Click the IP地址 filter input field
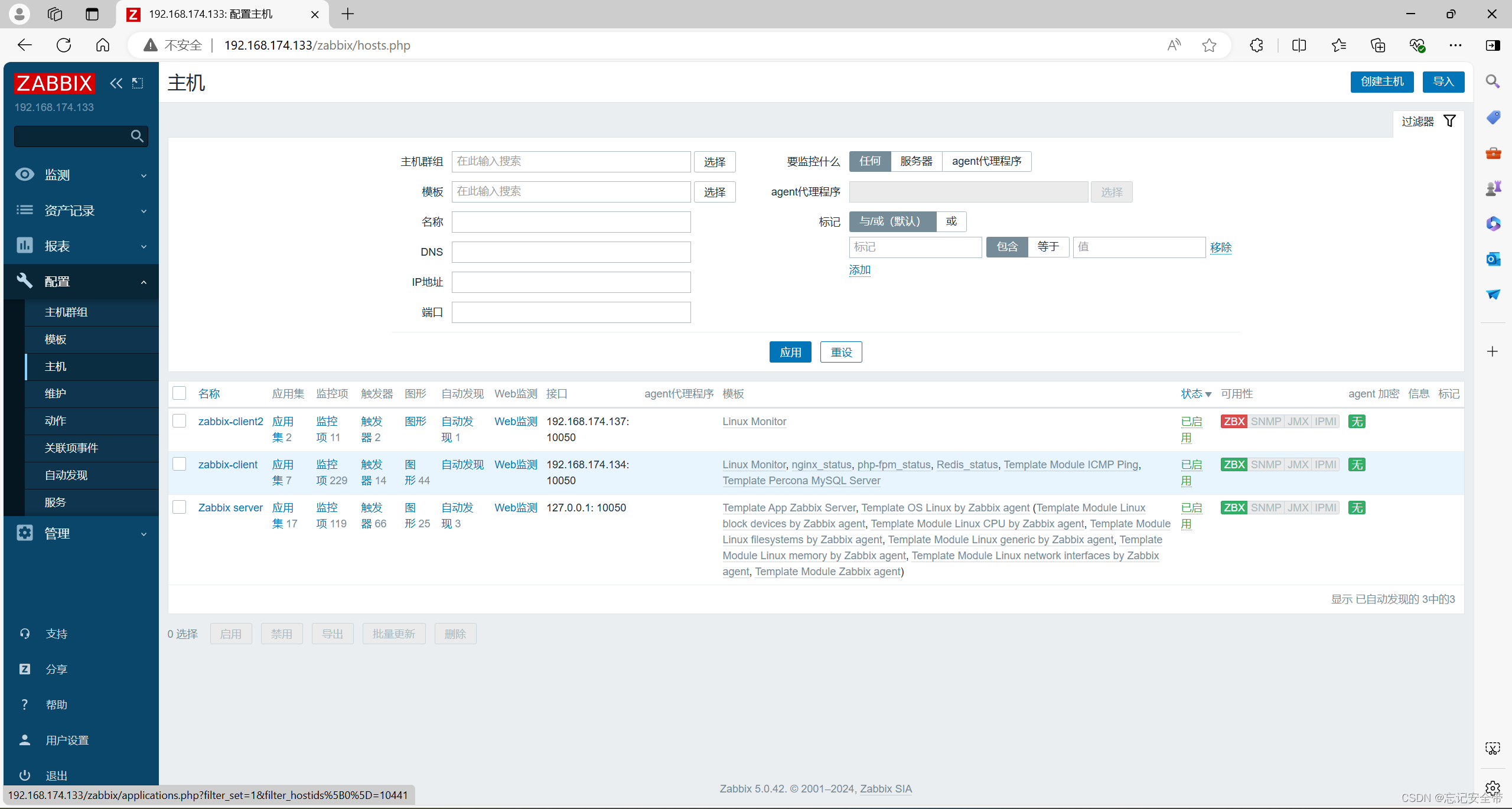 pos(571,282)
